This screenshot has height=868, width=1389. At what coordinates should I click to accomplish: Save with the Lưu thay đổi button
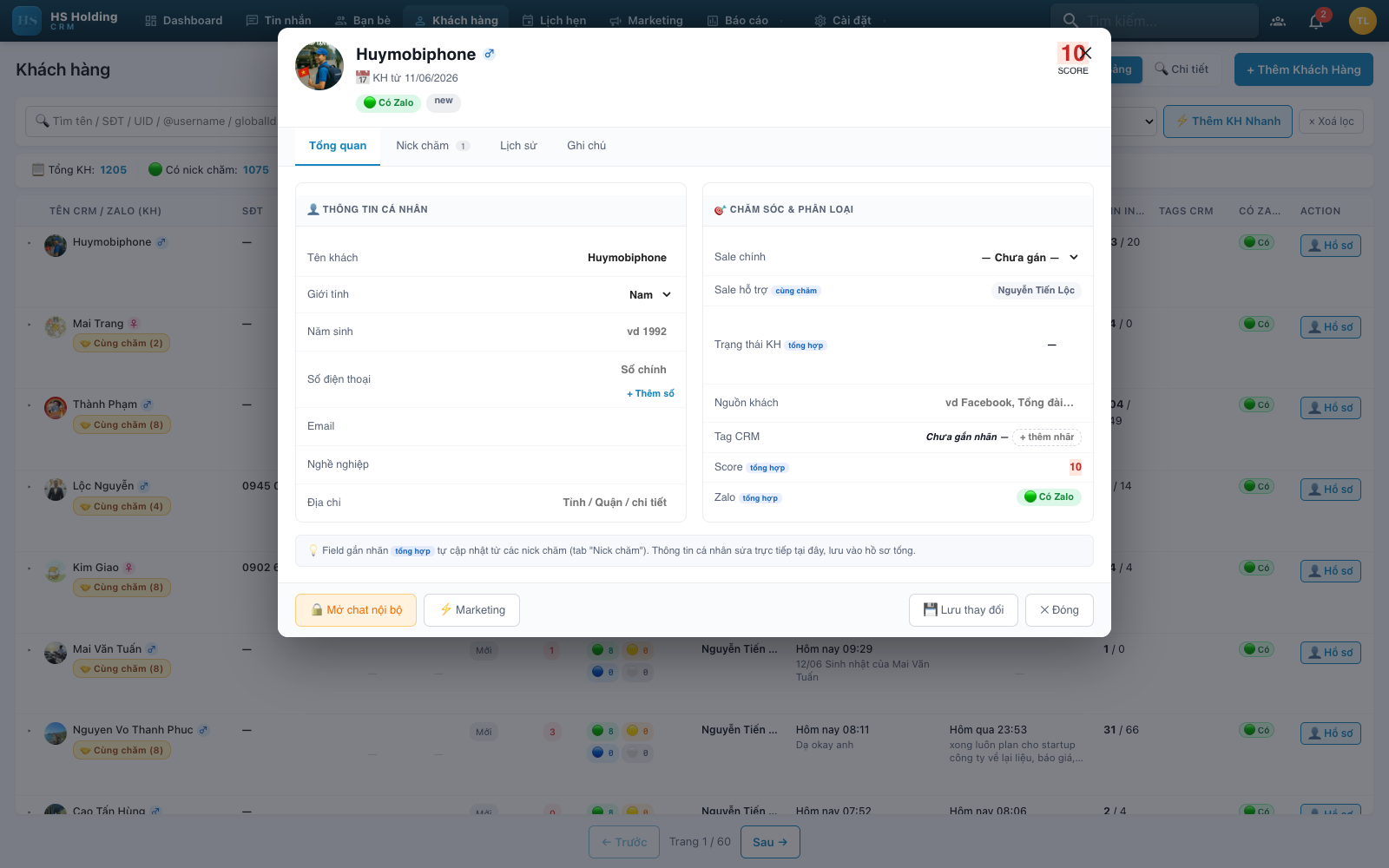(x=964, y=610)
